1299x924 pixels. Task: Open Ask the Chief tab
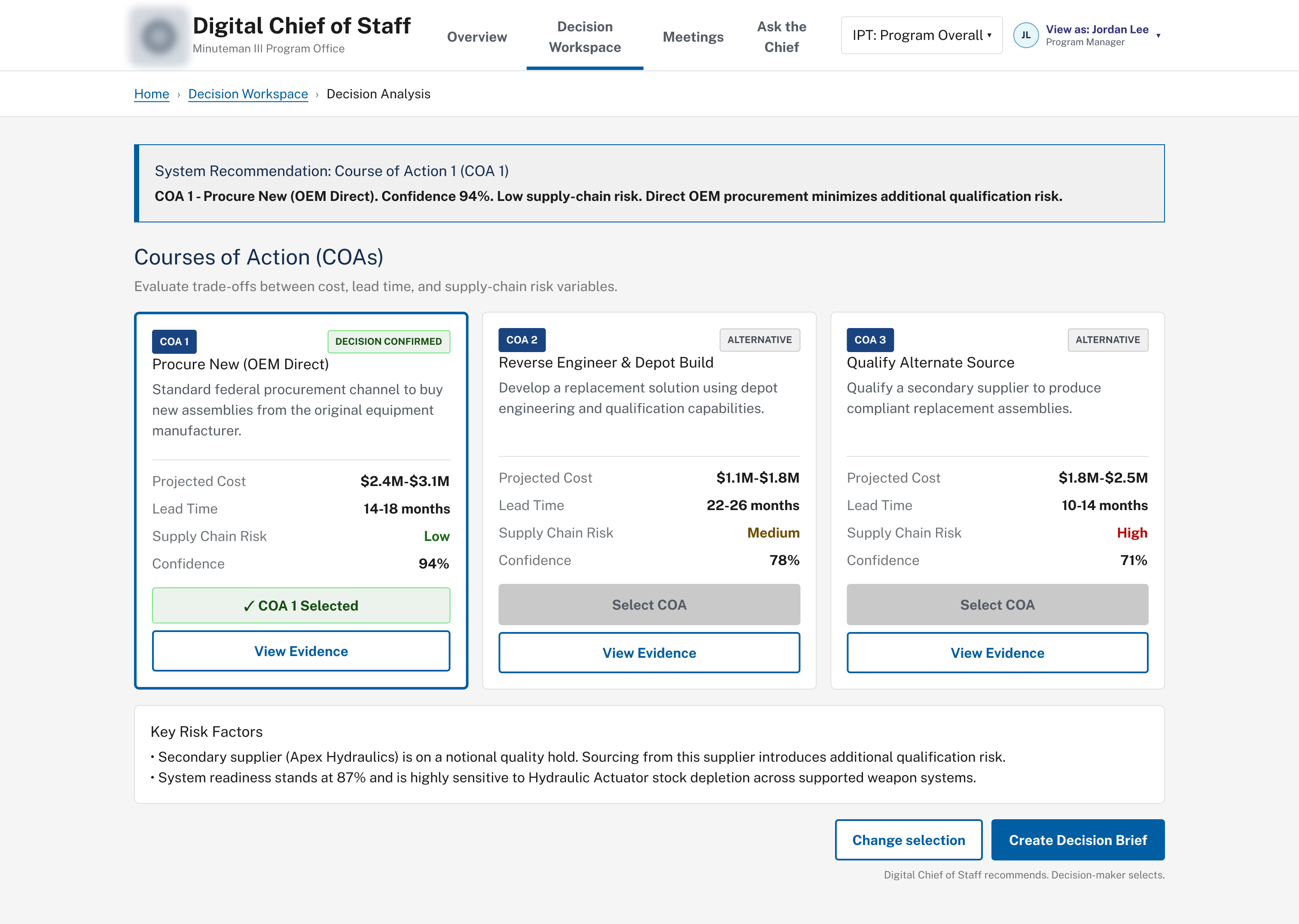781,37
